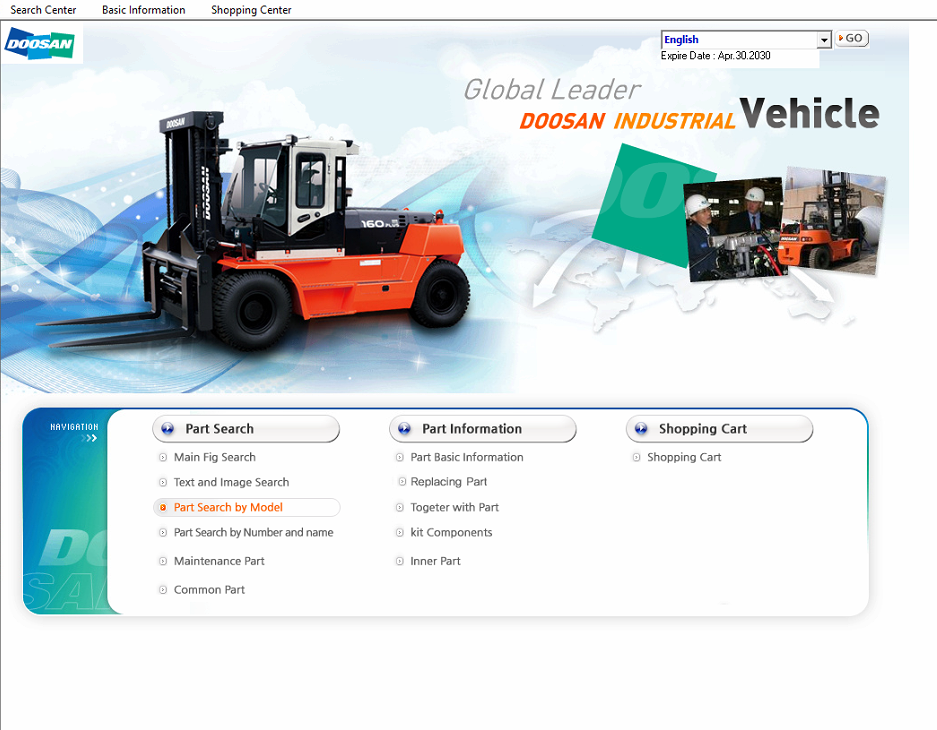937x730 pixels.
Task: Open Text and Image Search link
Action: tap(231, 482)
